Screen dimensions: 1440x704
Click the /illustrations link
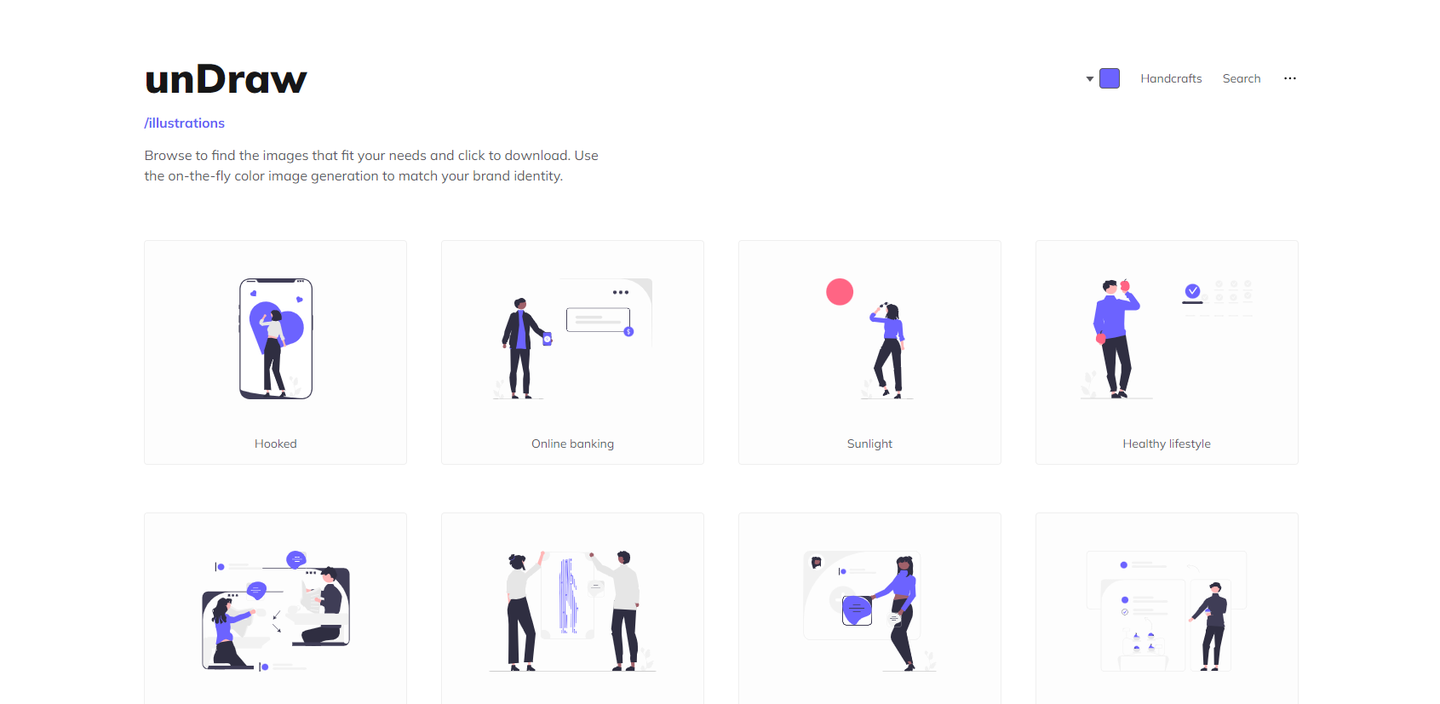pyautogui.click(x=184, y=123)
